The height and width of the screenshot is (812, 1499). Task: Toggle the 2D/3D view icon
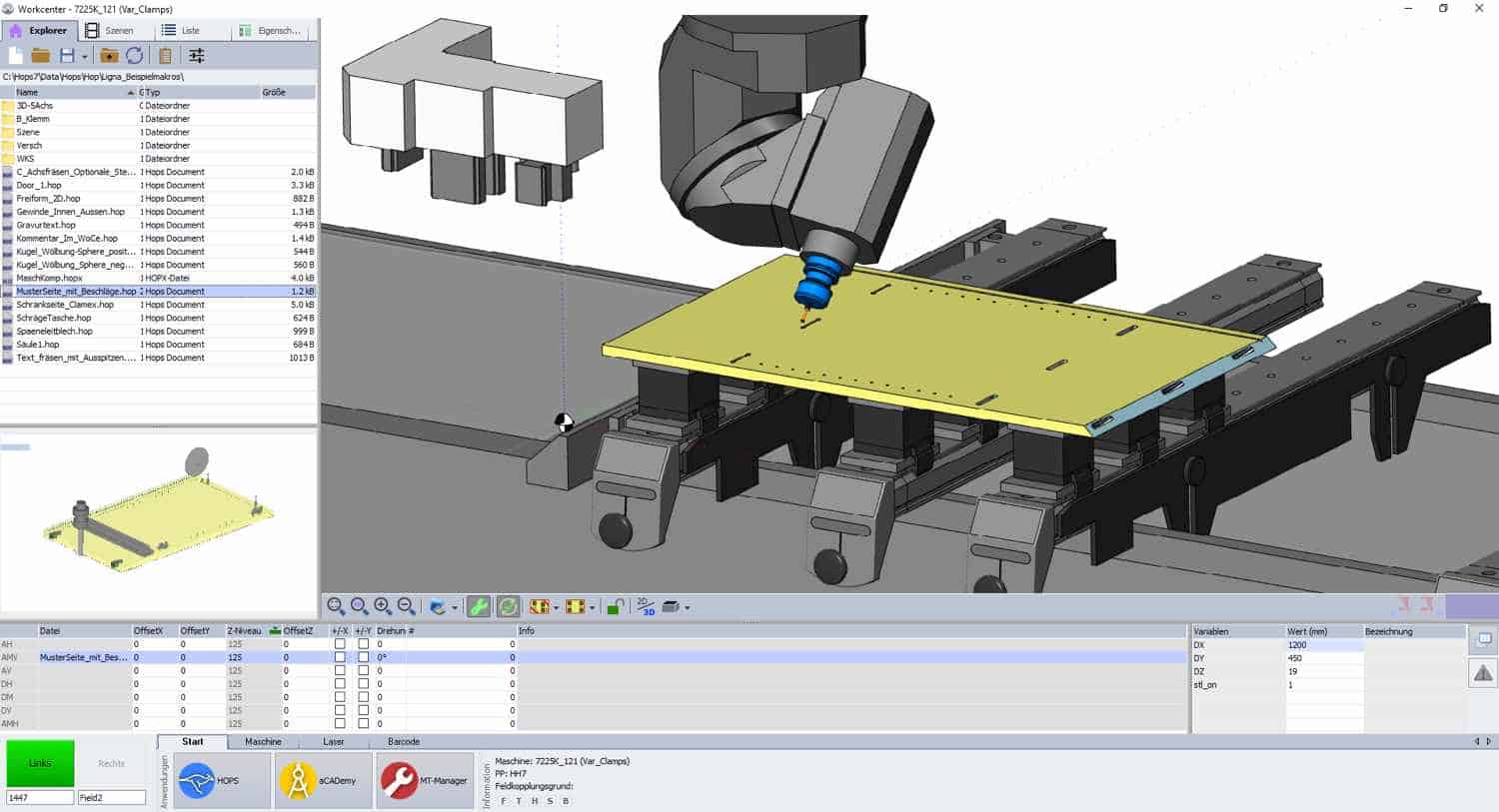click(644, 606)
